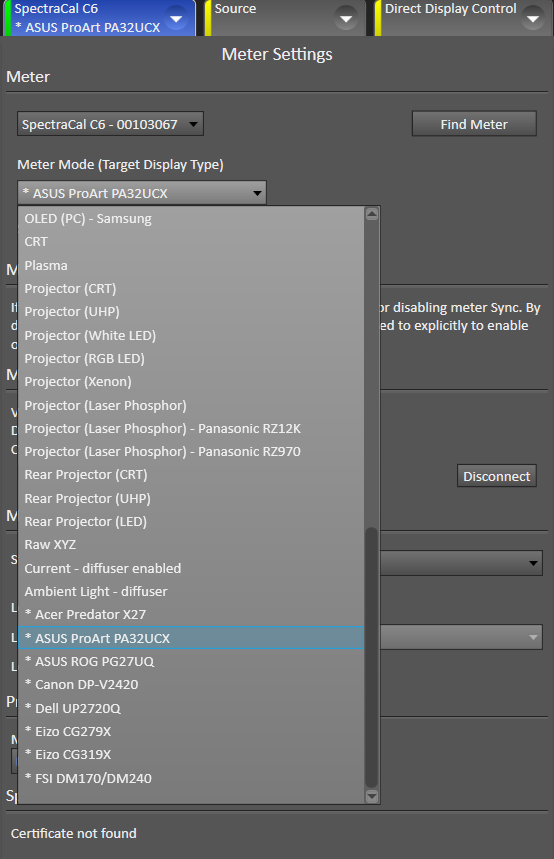Screen dimensions: 554x859
Task: Pick highlighted ASUS ProArt PA32UCX list entry
Action: [x=191, y=638]
